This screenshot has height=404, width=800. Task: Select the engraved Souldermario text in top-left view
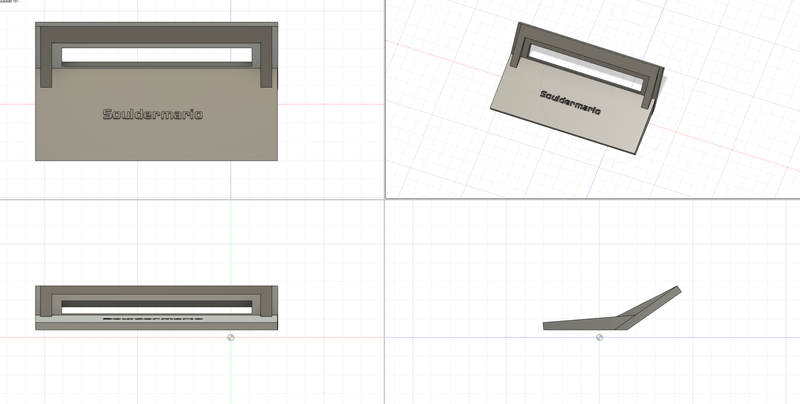click(153, 114)
